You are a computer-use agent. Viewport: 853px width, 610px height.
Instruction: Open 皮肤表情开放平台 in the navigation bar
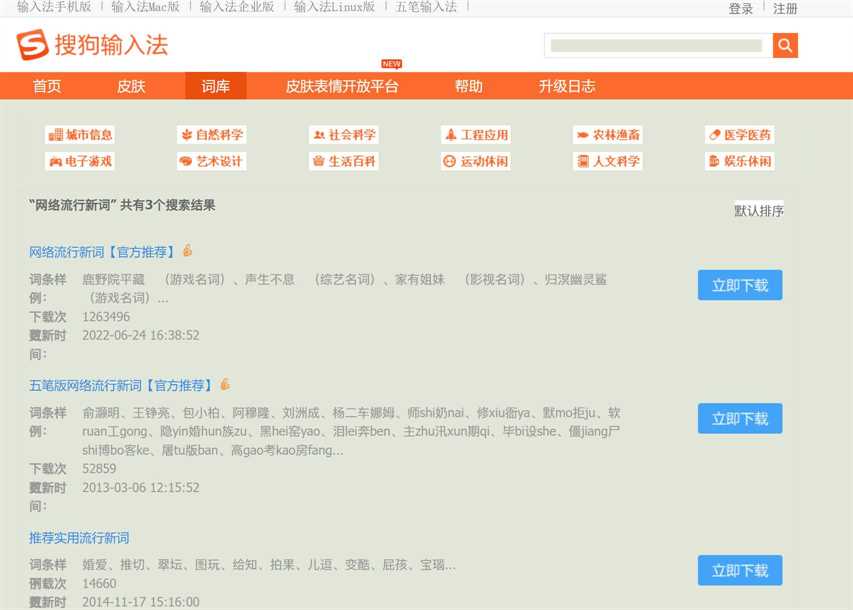click(x=342, y=86)
